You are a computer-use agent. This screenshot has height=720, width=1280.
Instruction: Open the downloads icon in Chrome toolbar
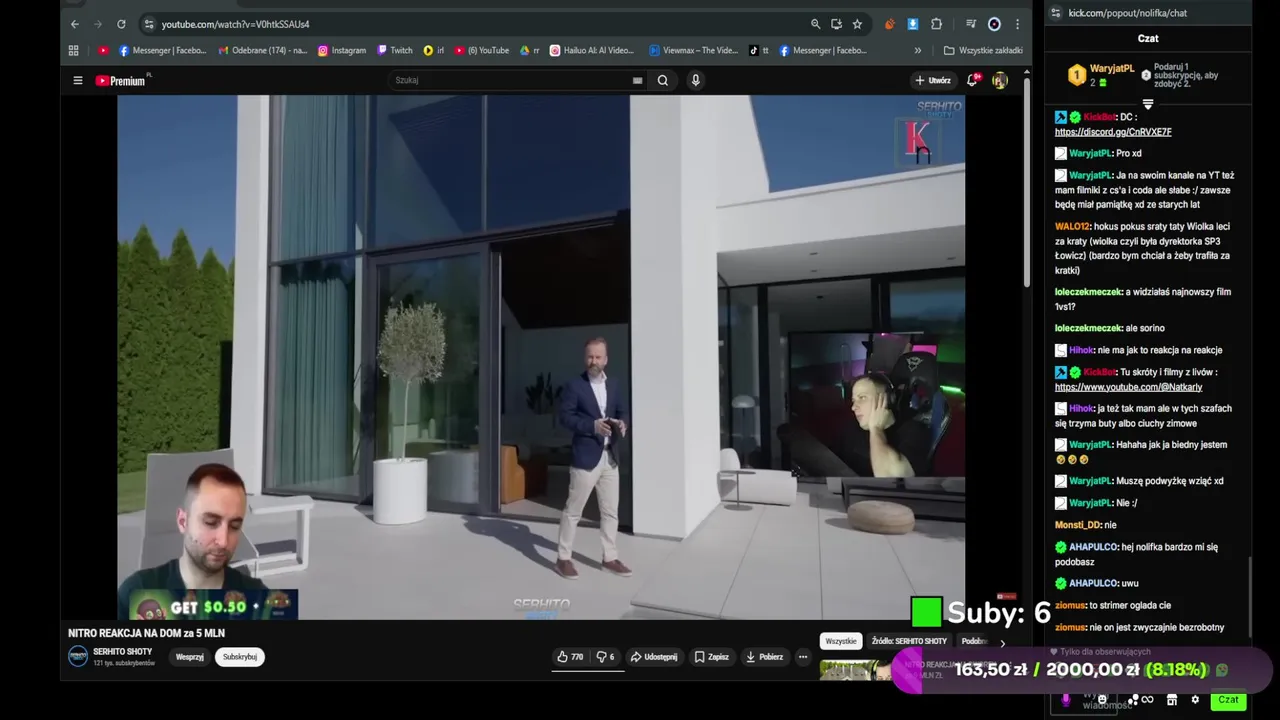(913, 24)
